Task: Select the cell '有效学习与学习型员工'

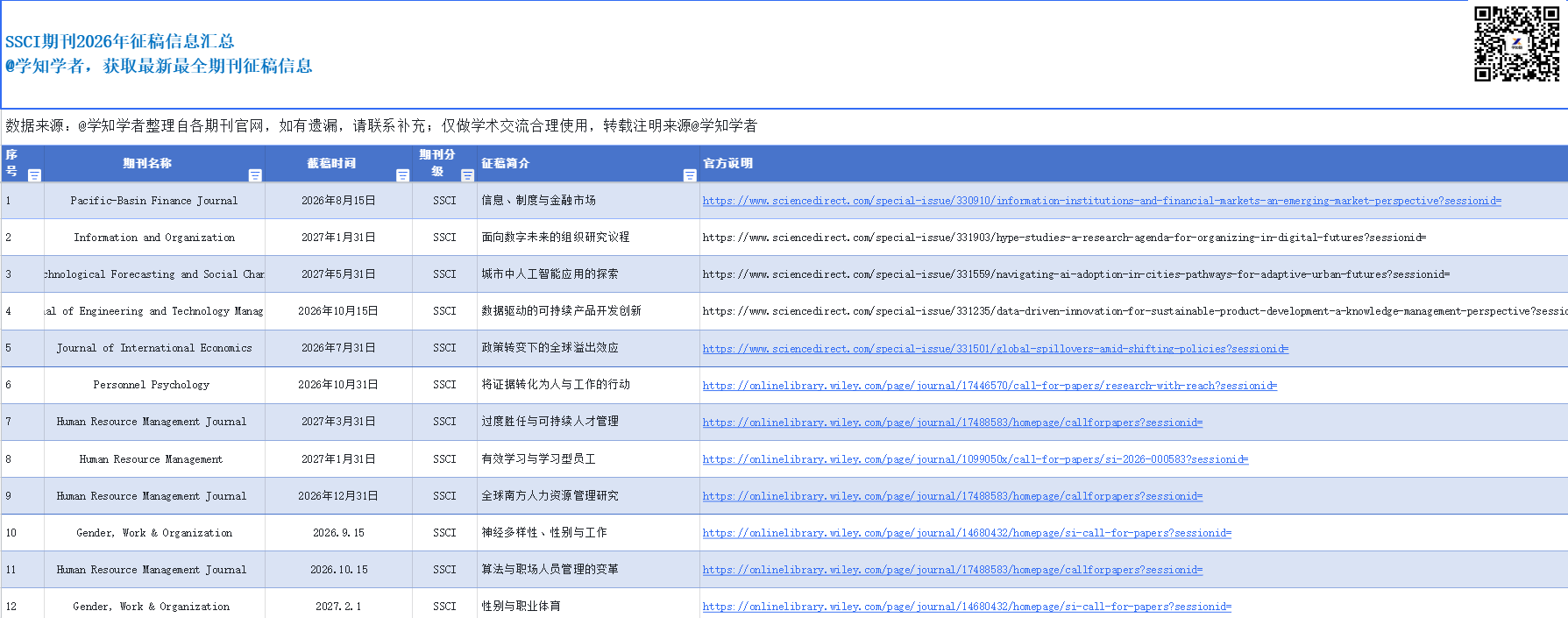Action: click(588, 459)
